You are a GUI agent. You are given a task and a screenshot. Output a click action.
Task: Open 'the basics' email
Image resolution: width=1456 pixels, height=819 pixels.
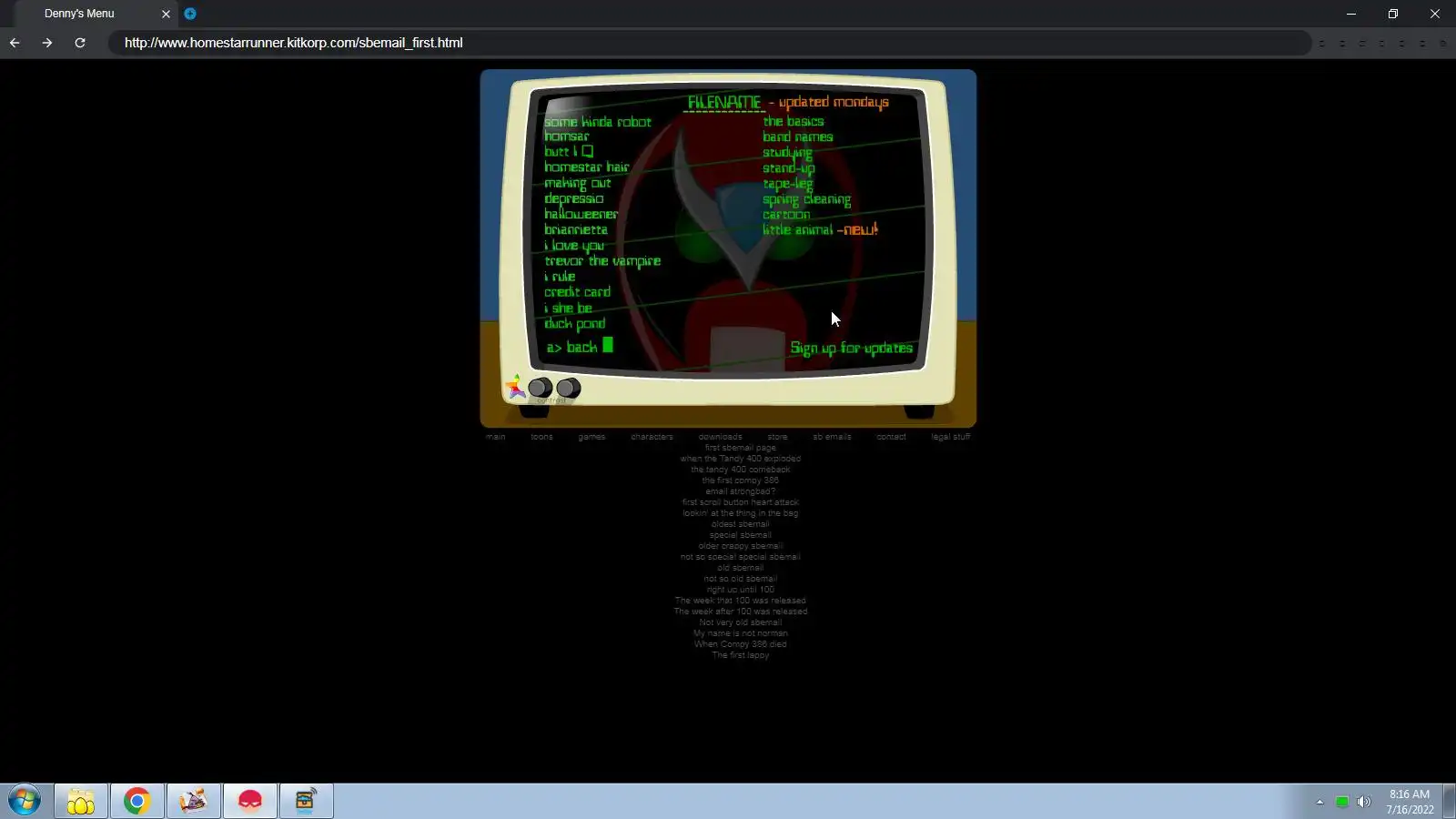(794, 121)
